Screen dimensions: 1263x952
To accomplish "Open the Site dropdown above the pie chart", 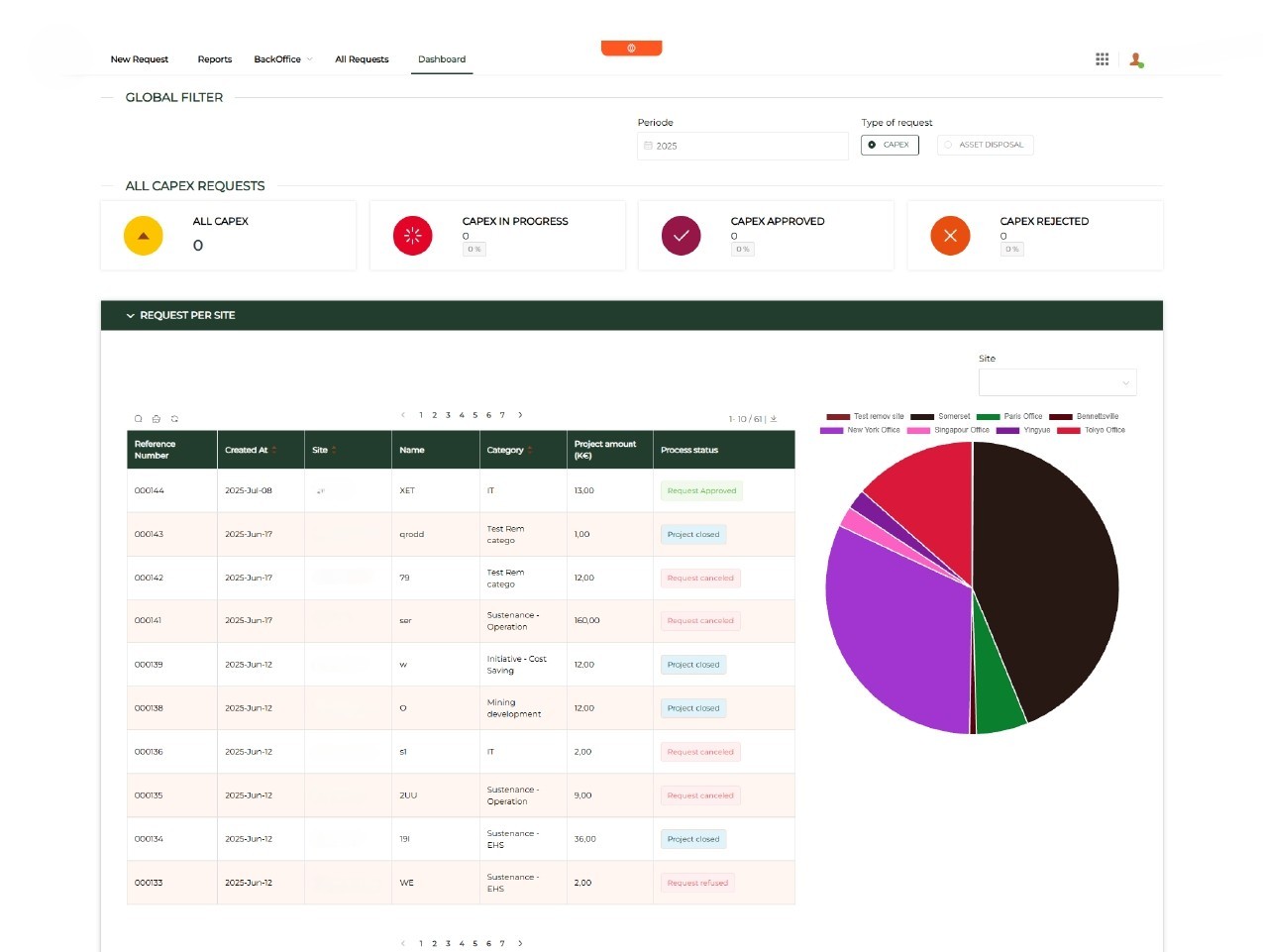I will pos(1057,381).
